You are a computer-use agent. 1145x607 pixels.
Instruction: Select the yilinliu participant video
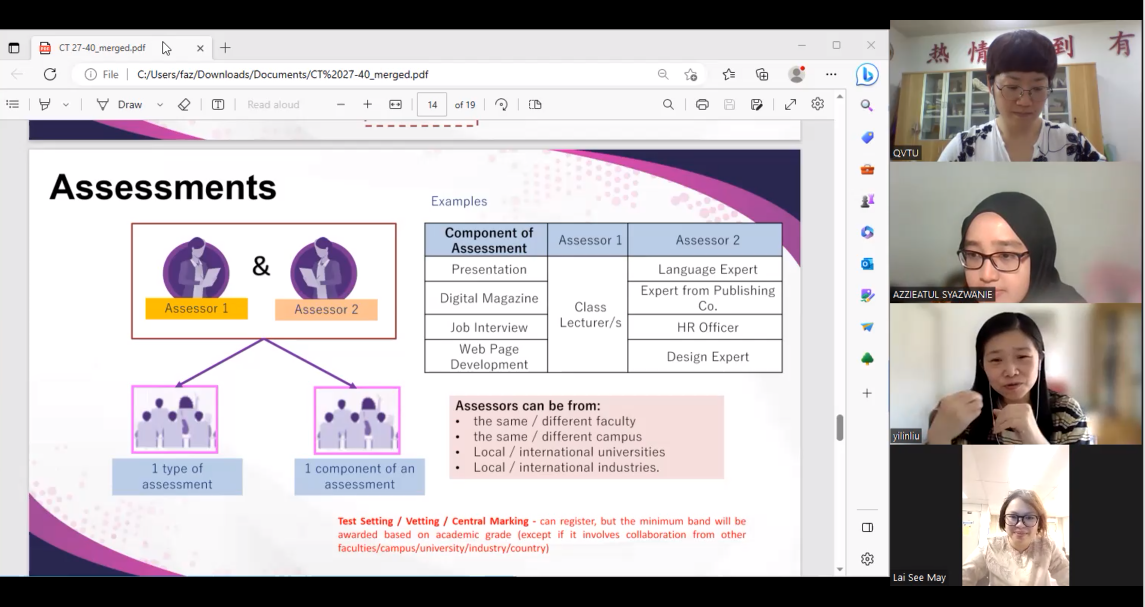point(1016,374)
